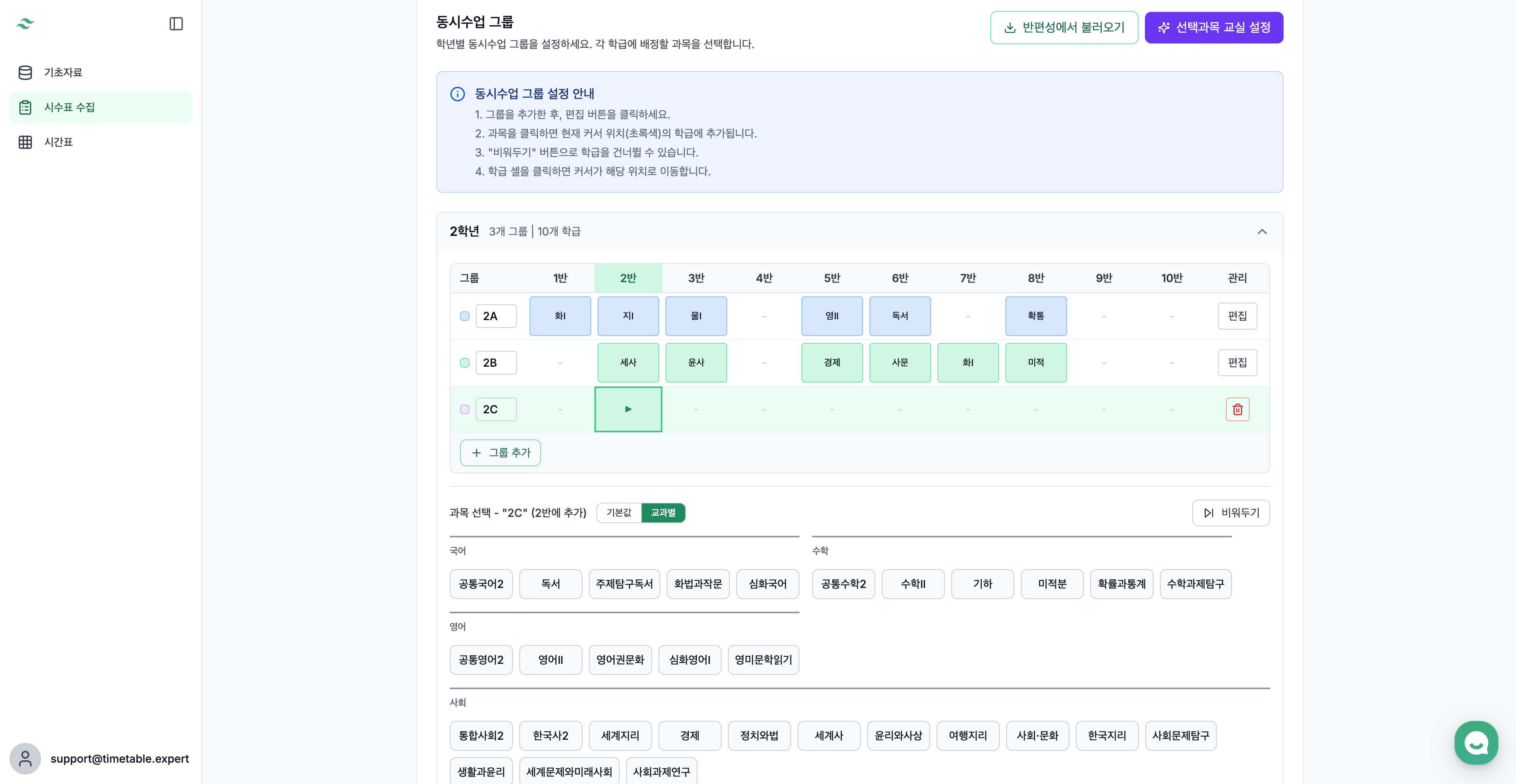Delete group 2C with trash icon

click(x=1237, y=409)
